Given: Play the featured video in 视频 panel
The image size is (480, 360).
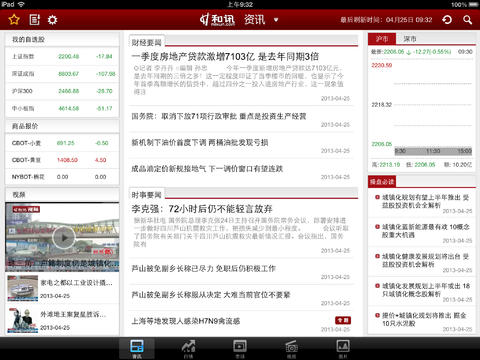Looking at the screenshot, I should coord(63,237).
